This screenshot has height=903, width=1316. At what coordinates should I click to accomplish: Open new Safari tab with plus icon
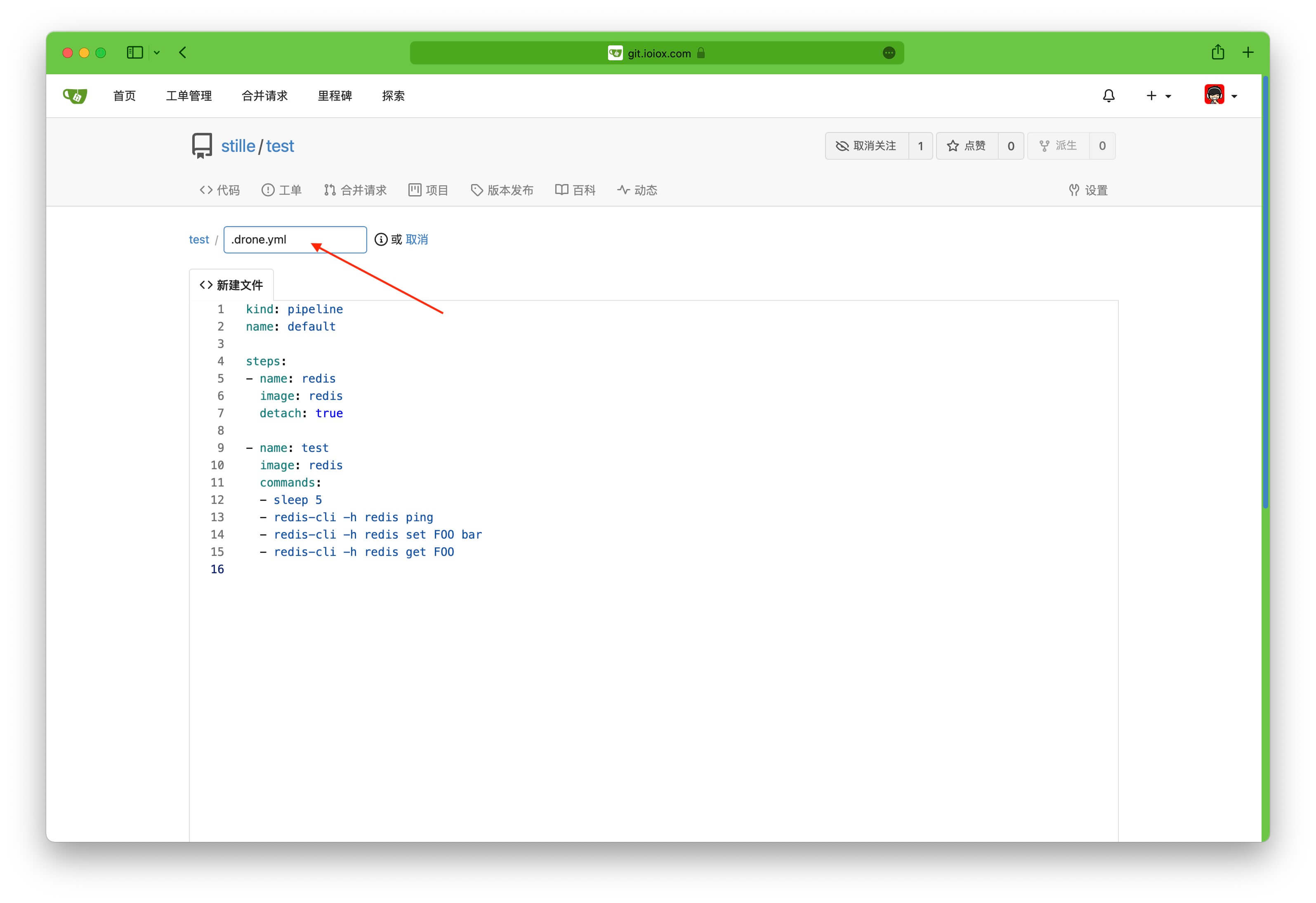[x=1248, y=53]
